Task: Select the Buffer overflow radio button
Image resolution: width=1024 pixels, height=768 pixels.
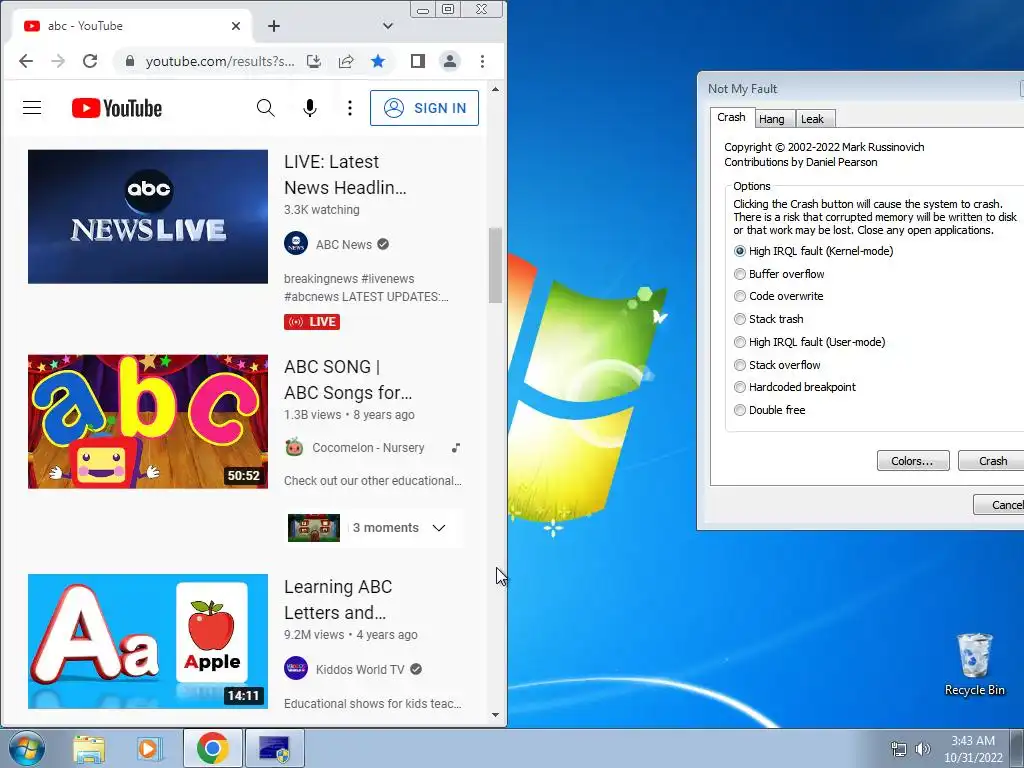Action: point(740,274)
